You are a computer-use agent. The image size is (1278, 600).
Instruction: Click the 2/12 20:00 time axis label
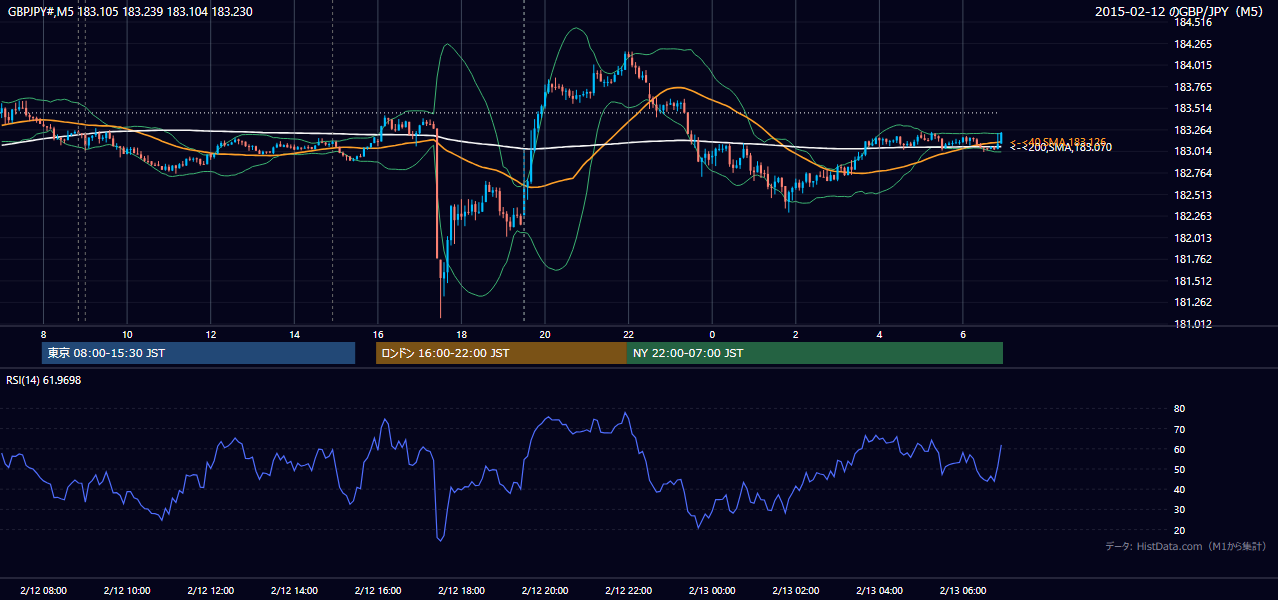pos(544,591)
